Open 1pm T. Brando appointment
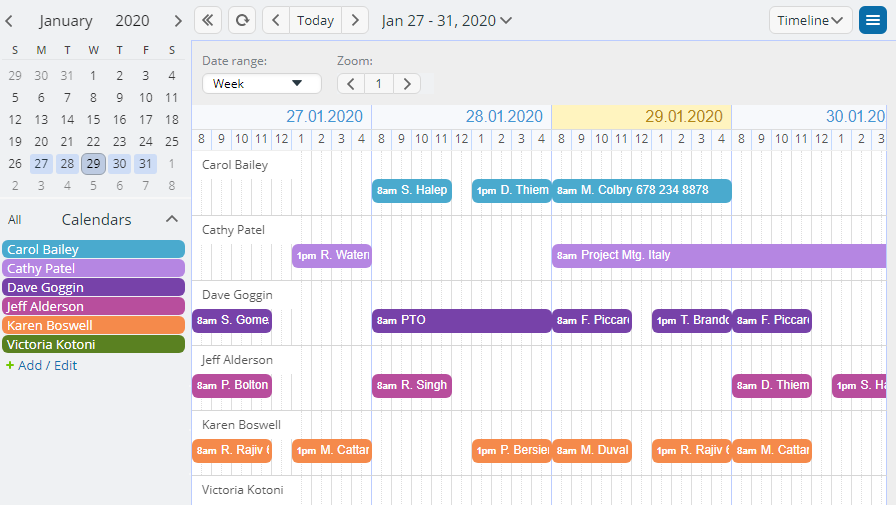Viewport: 896px width, 505px height. click(692, 320)
